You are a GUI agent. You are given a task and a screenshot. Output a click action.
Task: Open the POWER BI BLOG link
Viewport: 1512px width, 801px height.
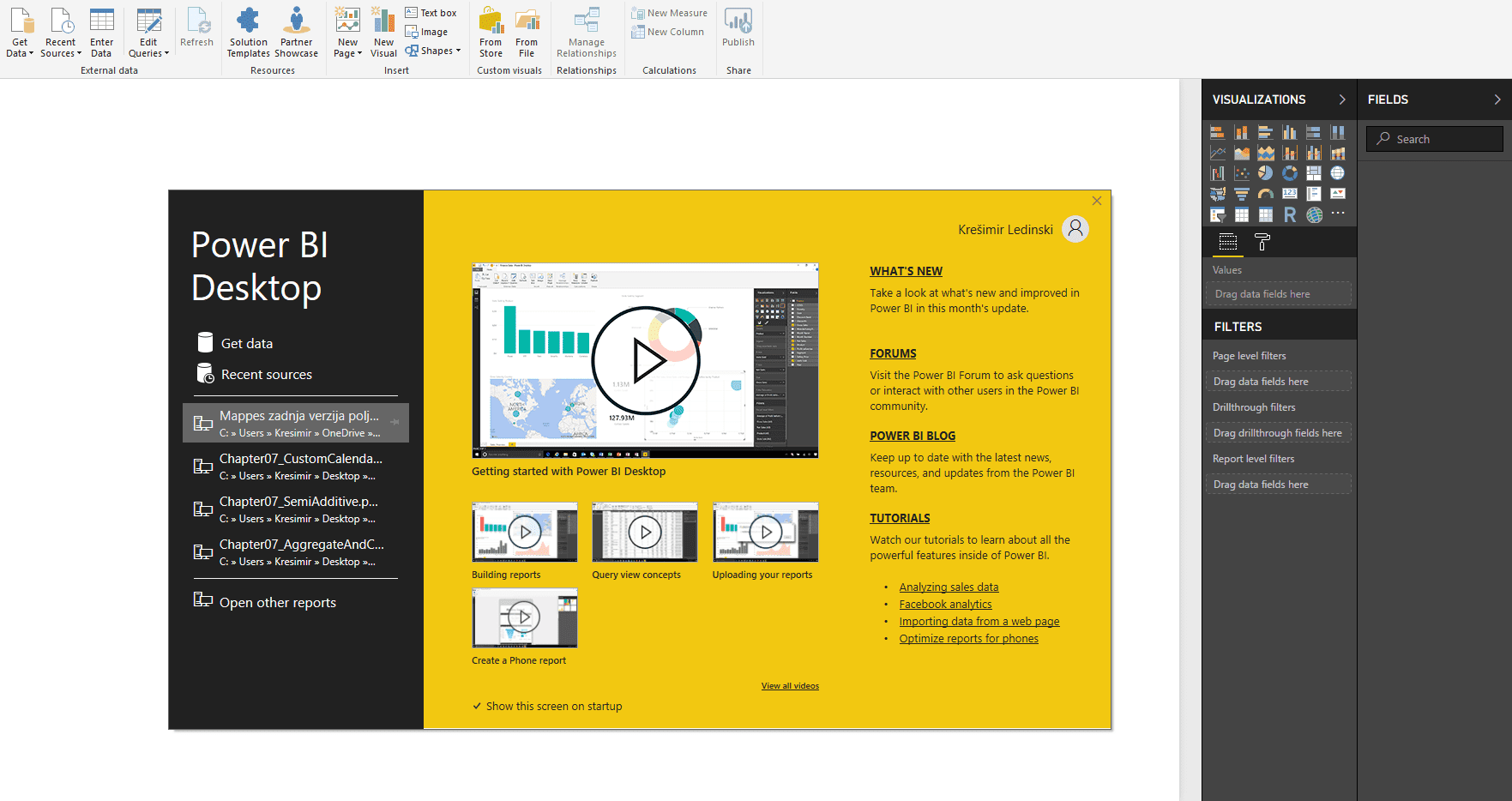click(x=913, y=436)
